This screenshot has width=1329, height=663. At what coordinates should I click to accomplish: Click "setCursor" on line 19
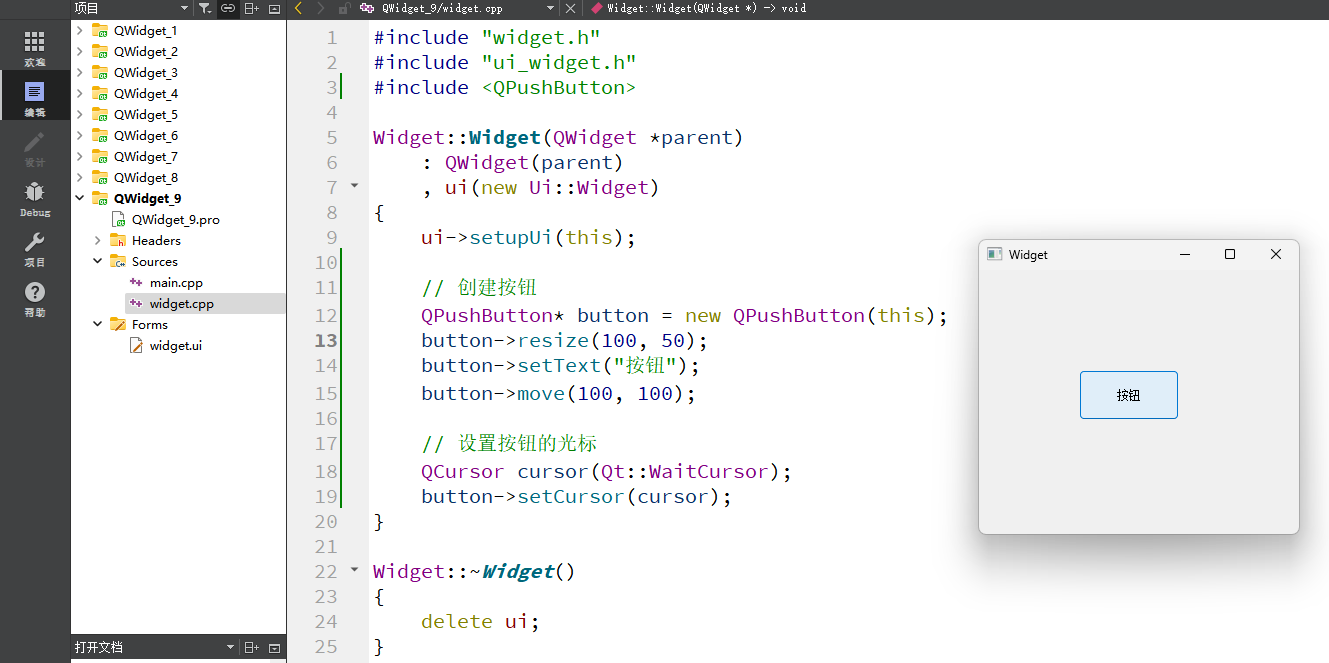point(571,496)
